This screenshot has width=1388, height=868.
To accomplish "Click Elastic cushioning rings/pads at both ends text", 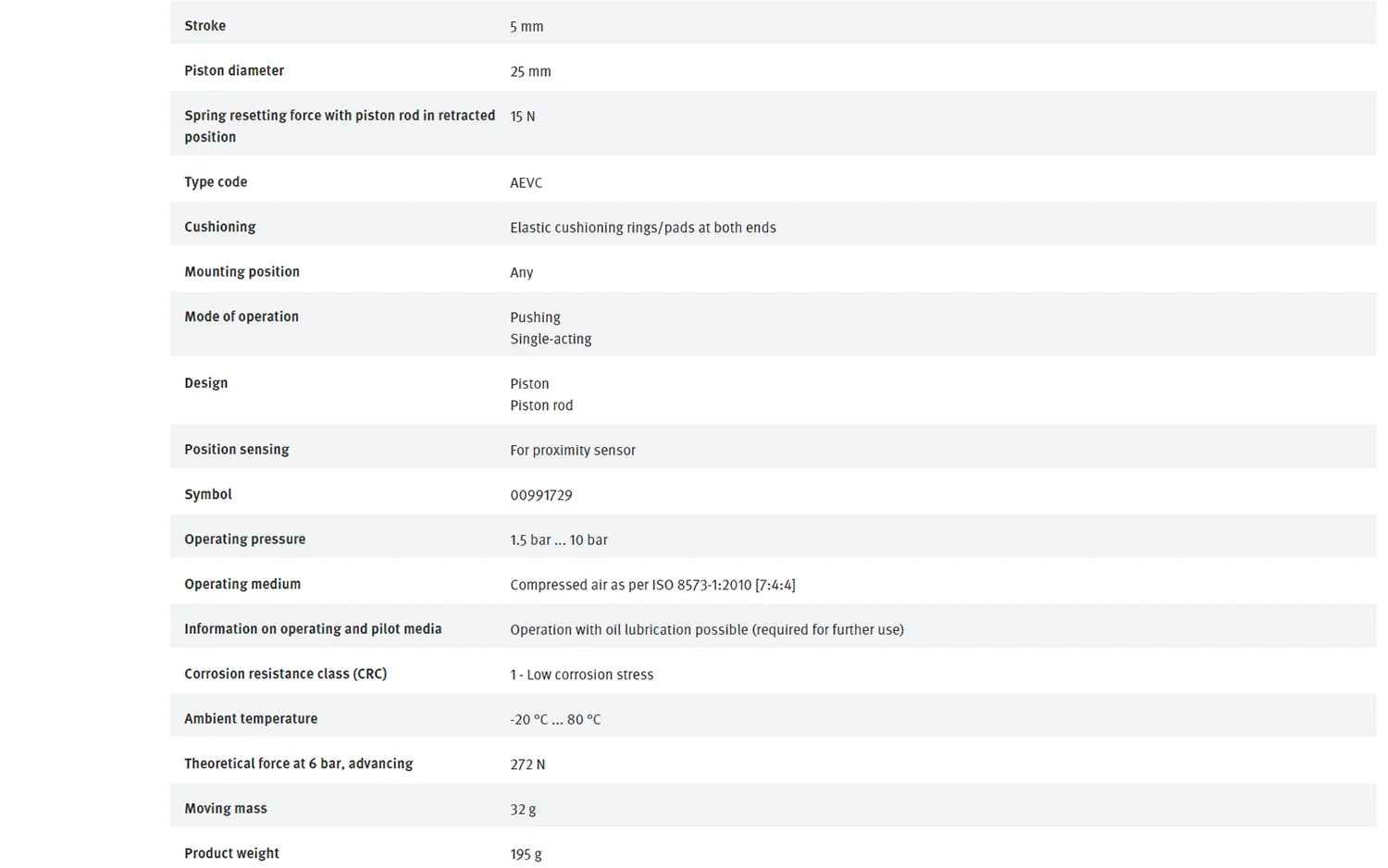I will tap(643, 228).
